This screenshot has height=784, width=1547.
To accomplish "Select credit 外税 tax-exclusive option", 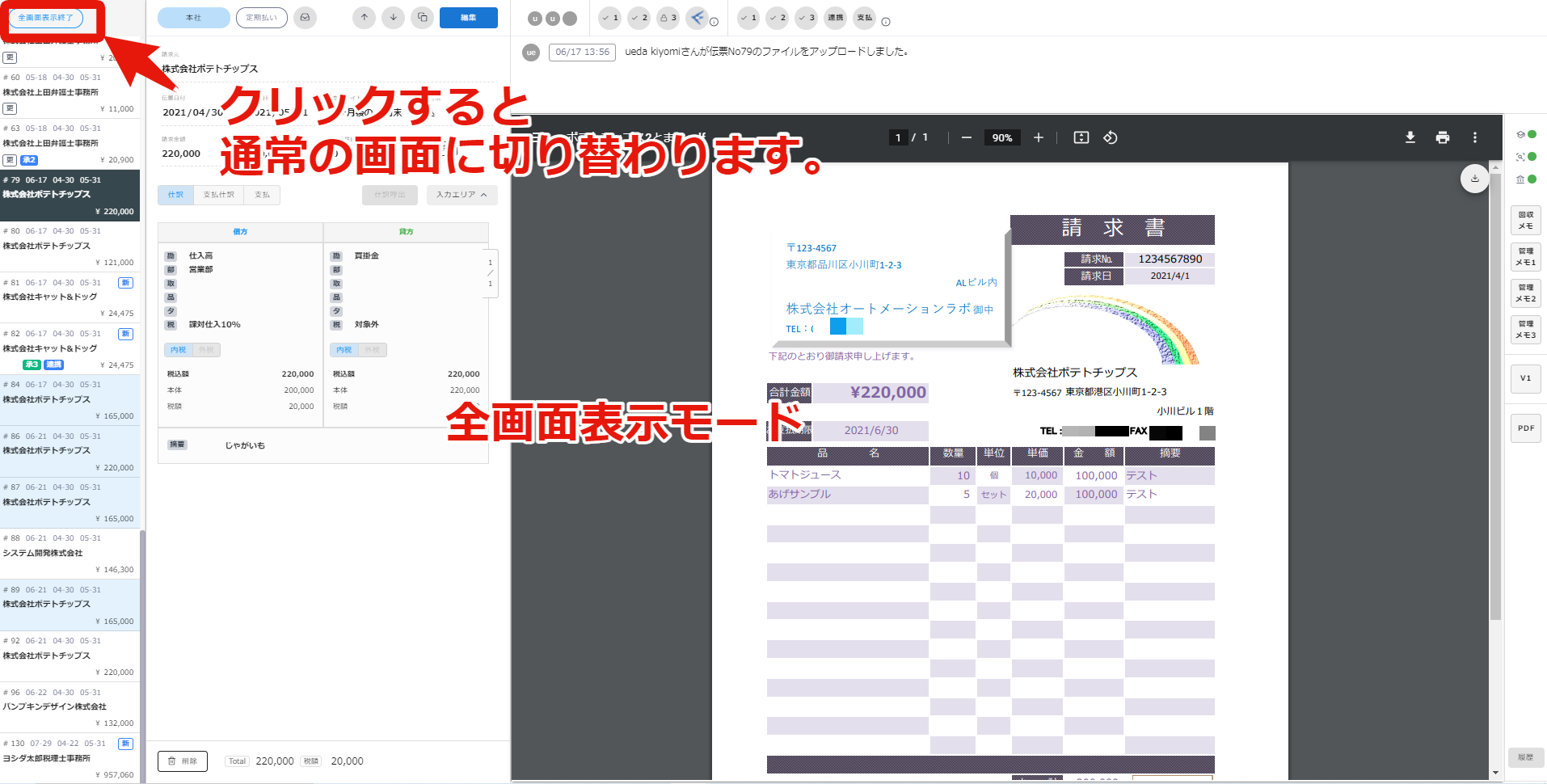I will pyautogui.click(x=372, y=350).
